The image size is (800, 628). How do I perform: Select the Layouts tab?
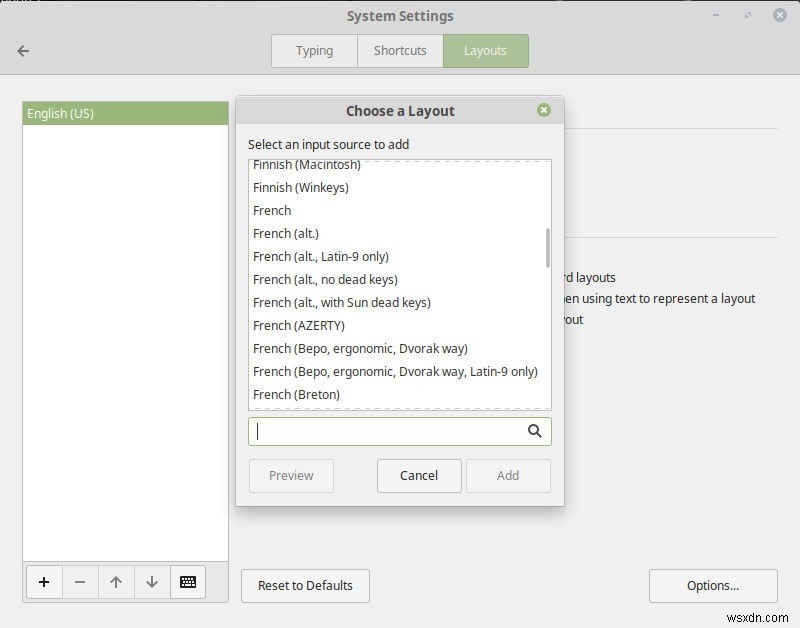pos(486,51)
